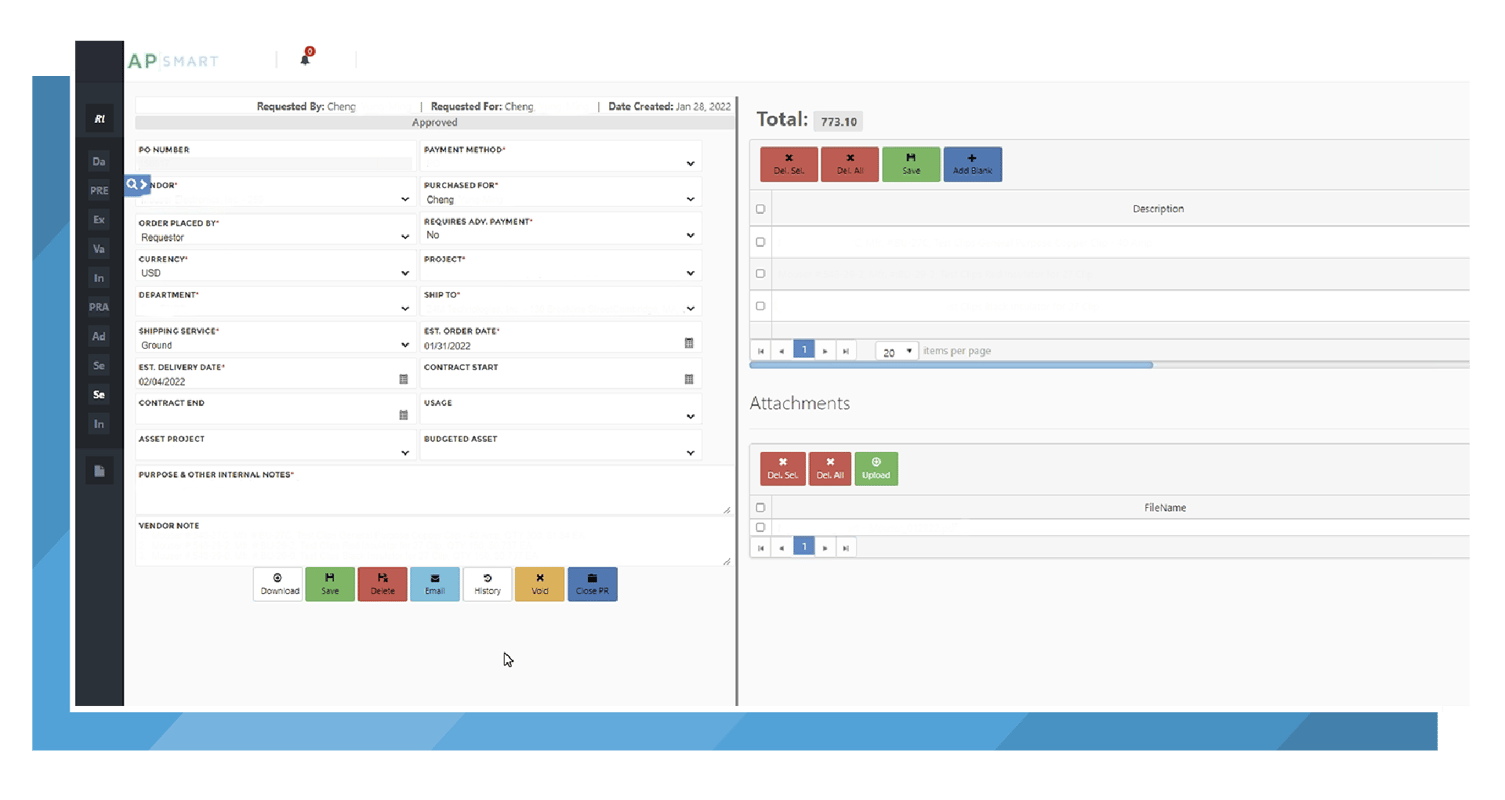
Task: Open the History button
Action: pyautogui.click(x=487, y=584)
